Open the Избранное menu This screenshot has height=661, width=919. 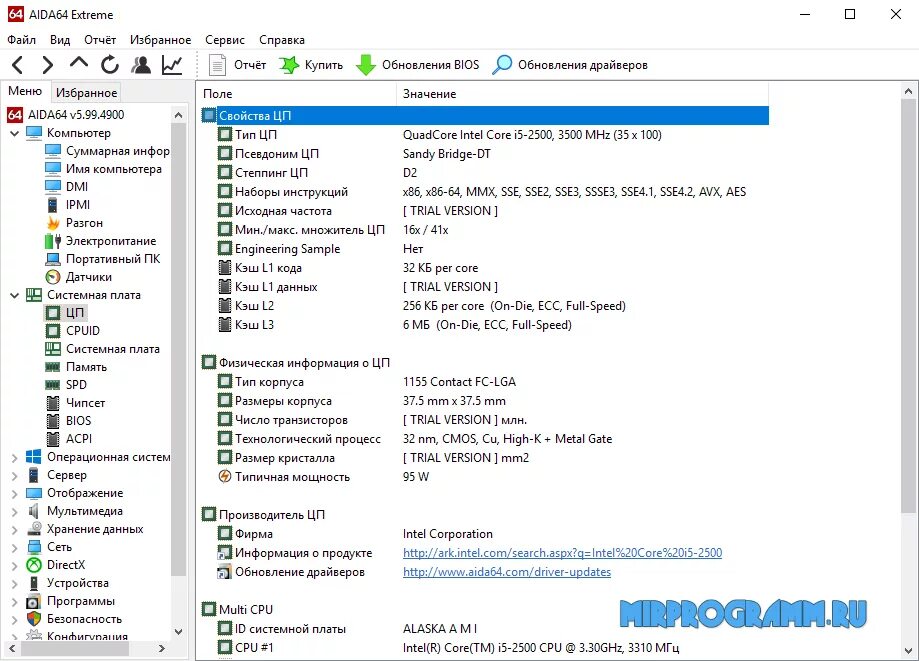click(160, 40)
